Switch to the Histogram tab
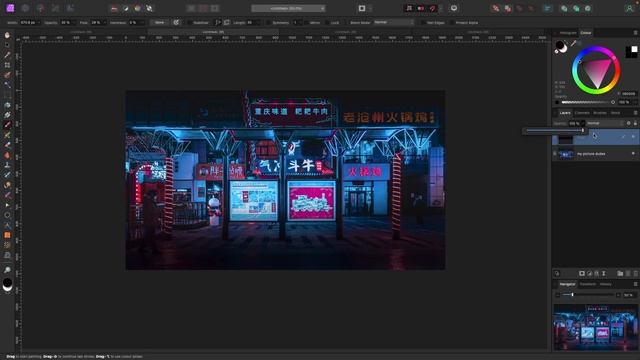The image size is (640, 360). coord(568,33)
